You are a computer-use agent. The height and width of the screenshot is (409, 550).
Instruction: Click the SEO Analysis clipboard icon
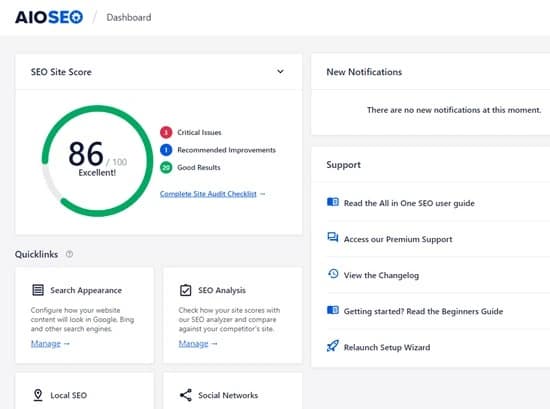coord(186,290)
